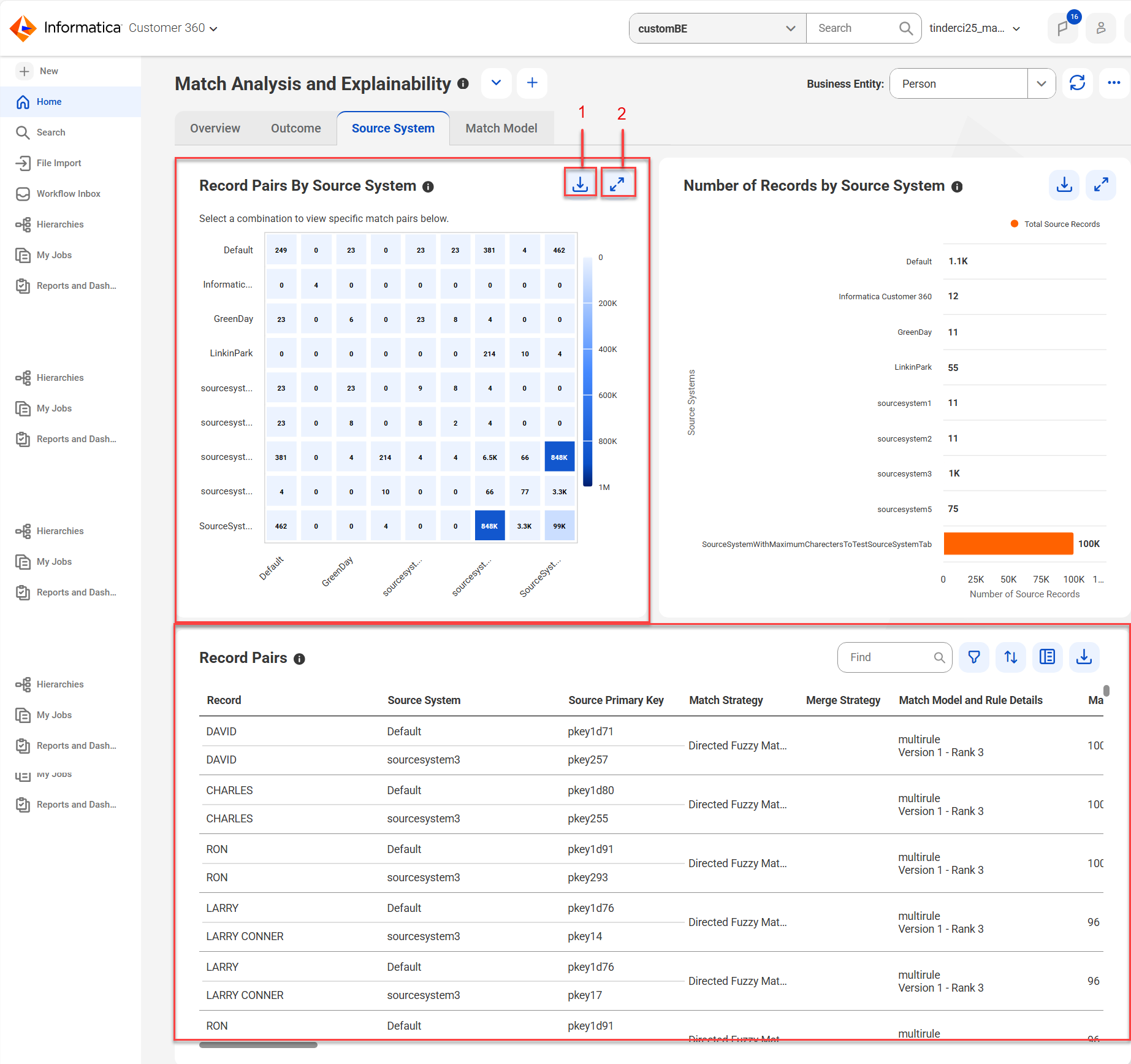Toggle the Total Source Records legend item
1131x1064 pixels.
coord(1055,224)
